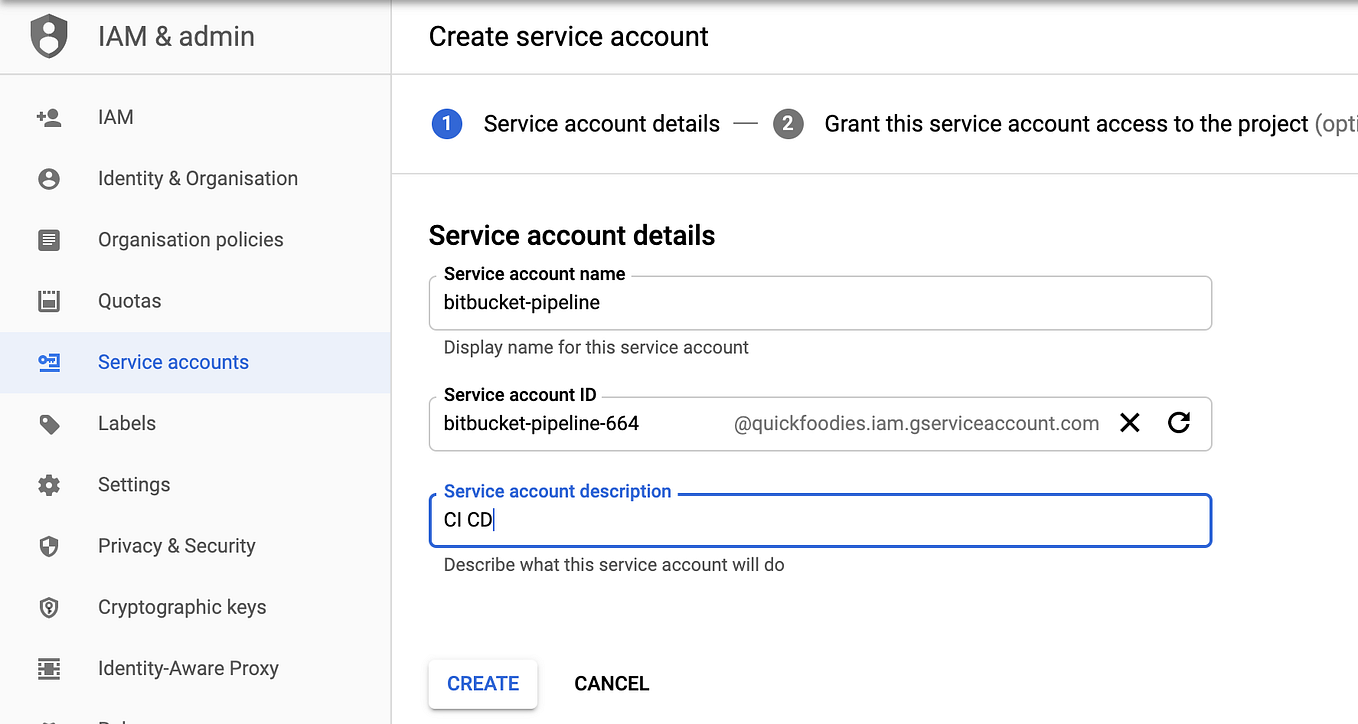The height and width of the screenshot is (724, 1358).
Task: Click the Service accounts key icon
Action: click(49, 362)
